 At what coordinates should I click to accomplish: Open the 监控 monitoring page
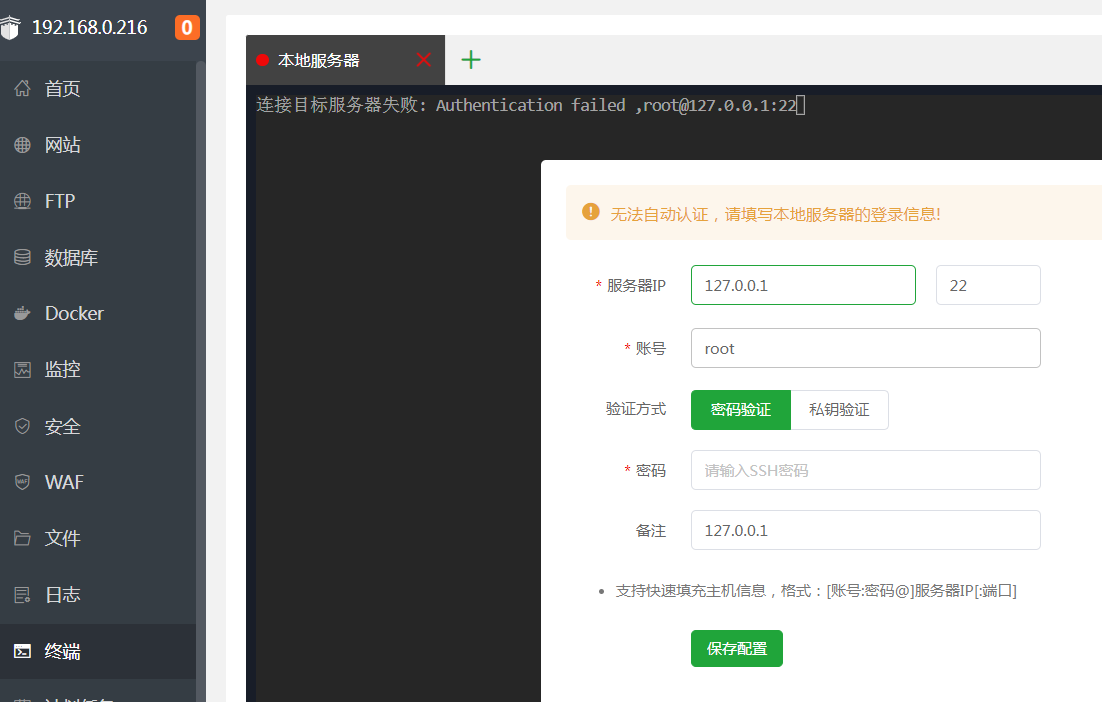[62, 369]
